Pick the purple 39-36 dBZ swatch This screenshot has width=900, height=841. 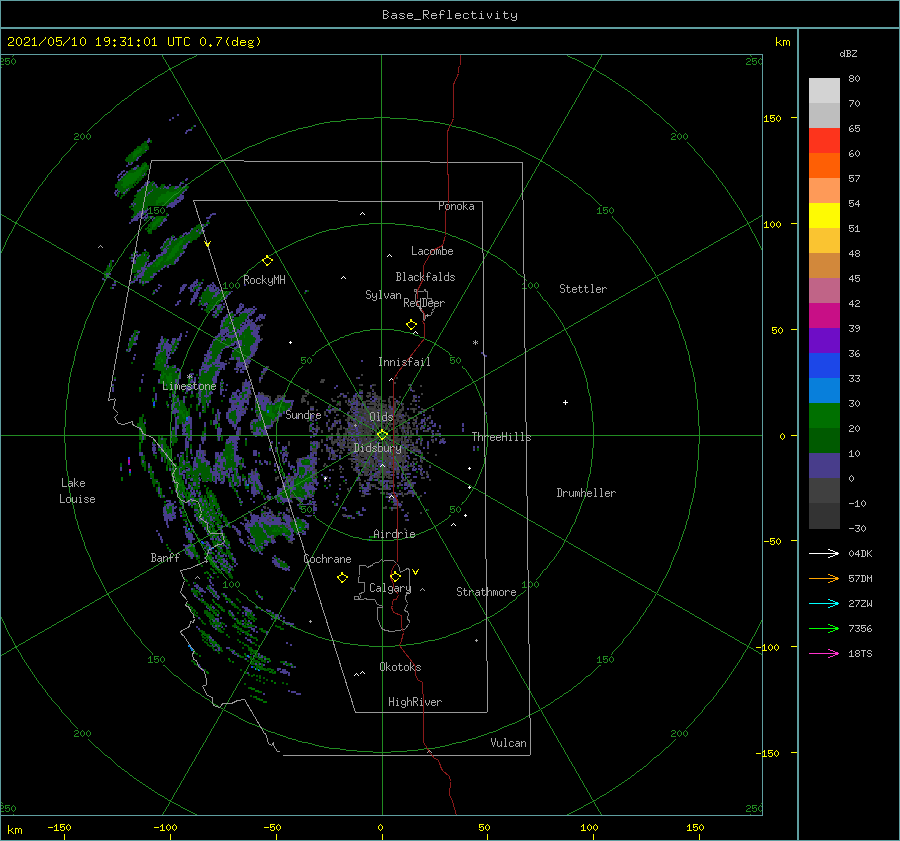824,341
